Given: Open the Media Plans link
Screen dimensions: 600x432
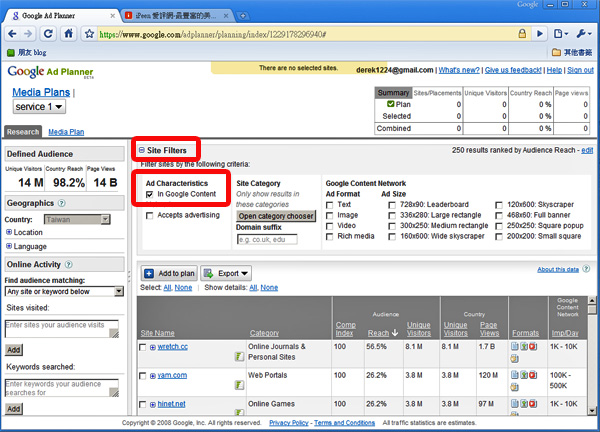Looking at the screenshot, I should 41,92.
